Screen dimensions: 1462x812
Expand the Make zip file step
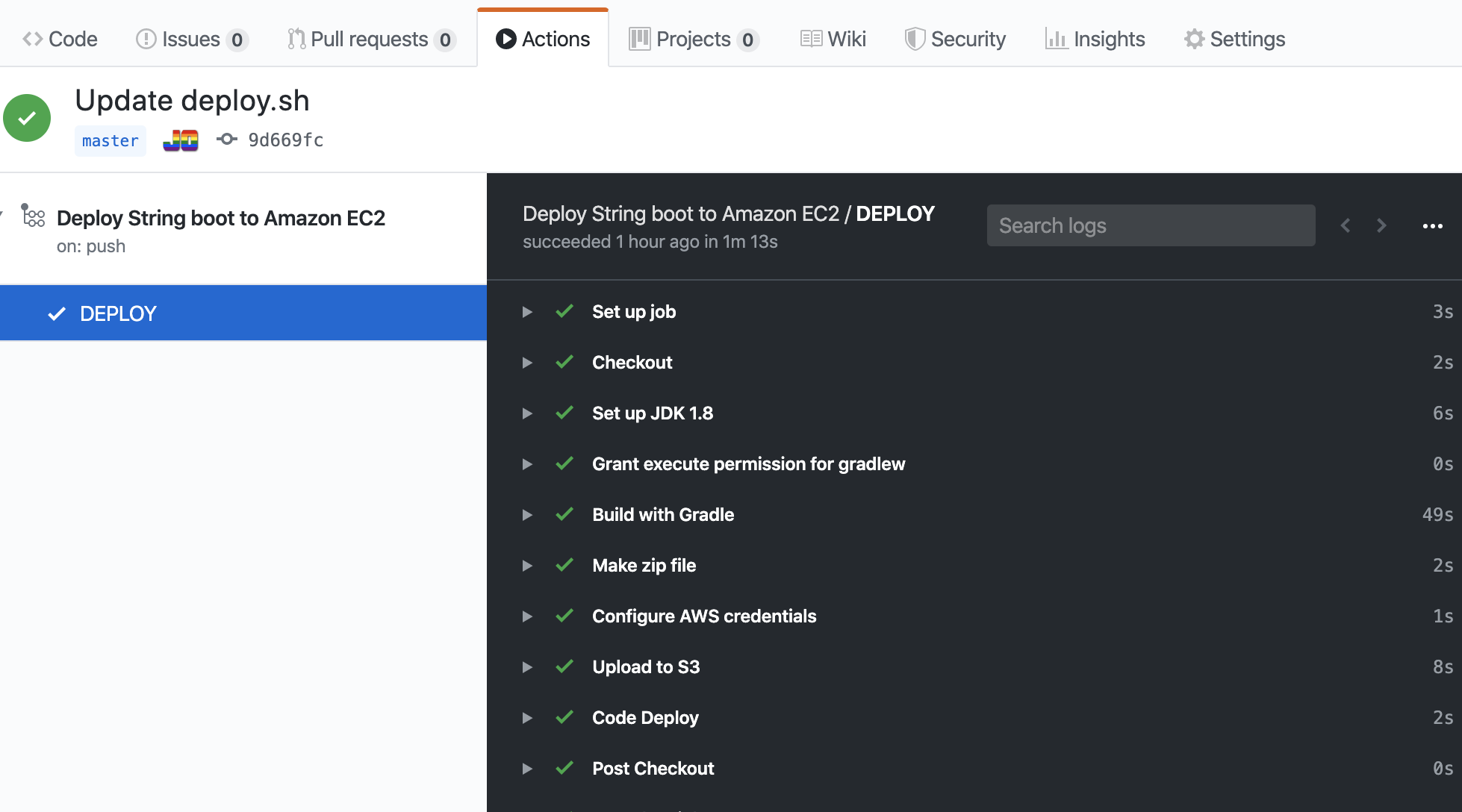click(x=527, y=566)
